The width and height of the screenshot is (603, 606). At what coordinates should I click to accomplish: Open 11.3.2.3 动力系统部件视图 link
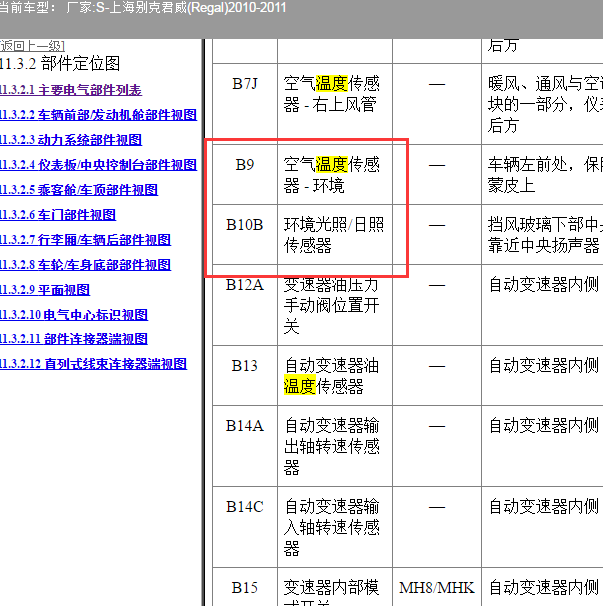click(x=71, y=140)
